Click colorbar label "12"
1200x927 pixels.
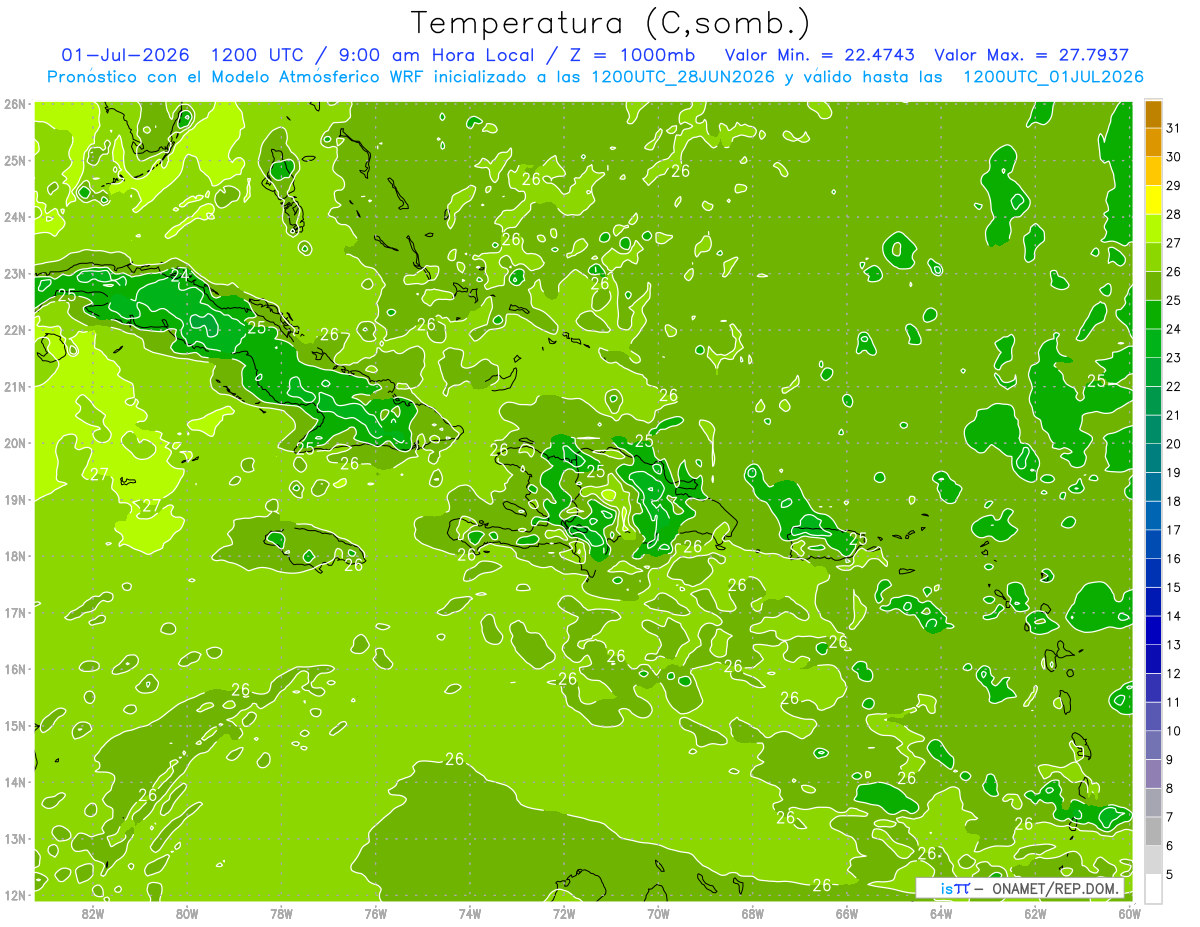tap(1174, 673)
